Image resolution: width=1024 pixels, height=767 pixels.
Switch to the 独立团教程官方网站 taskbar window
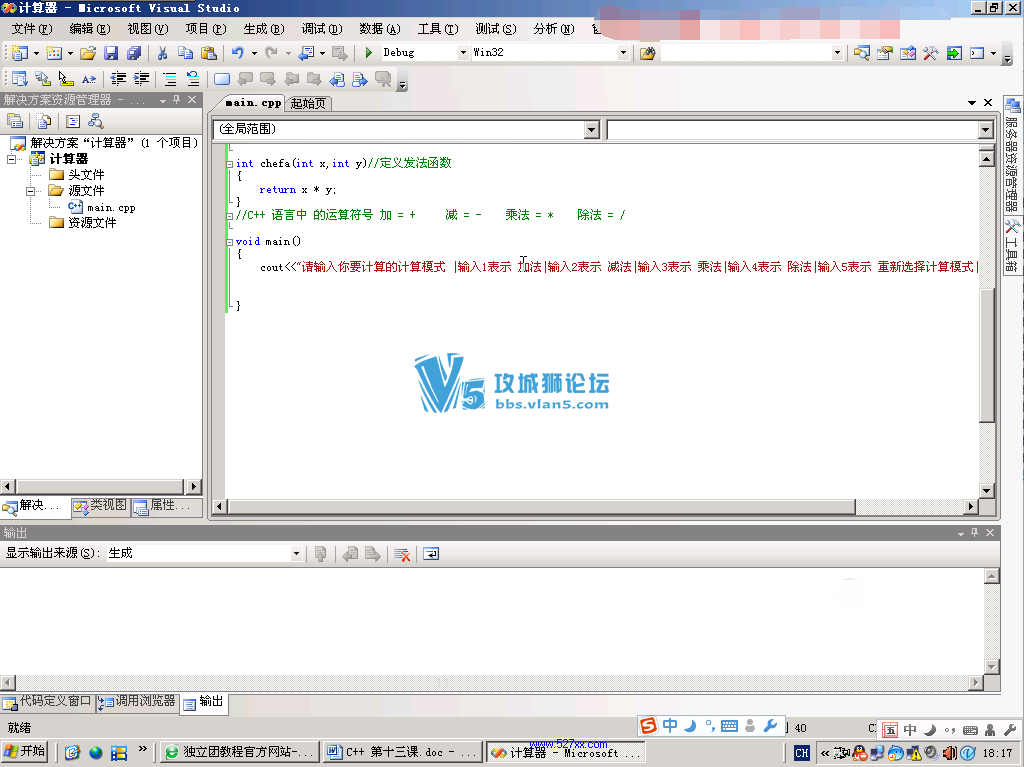point(240,753)
